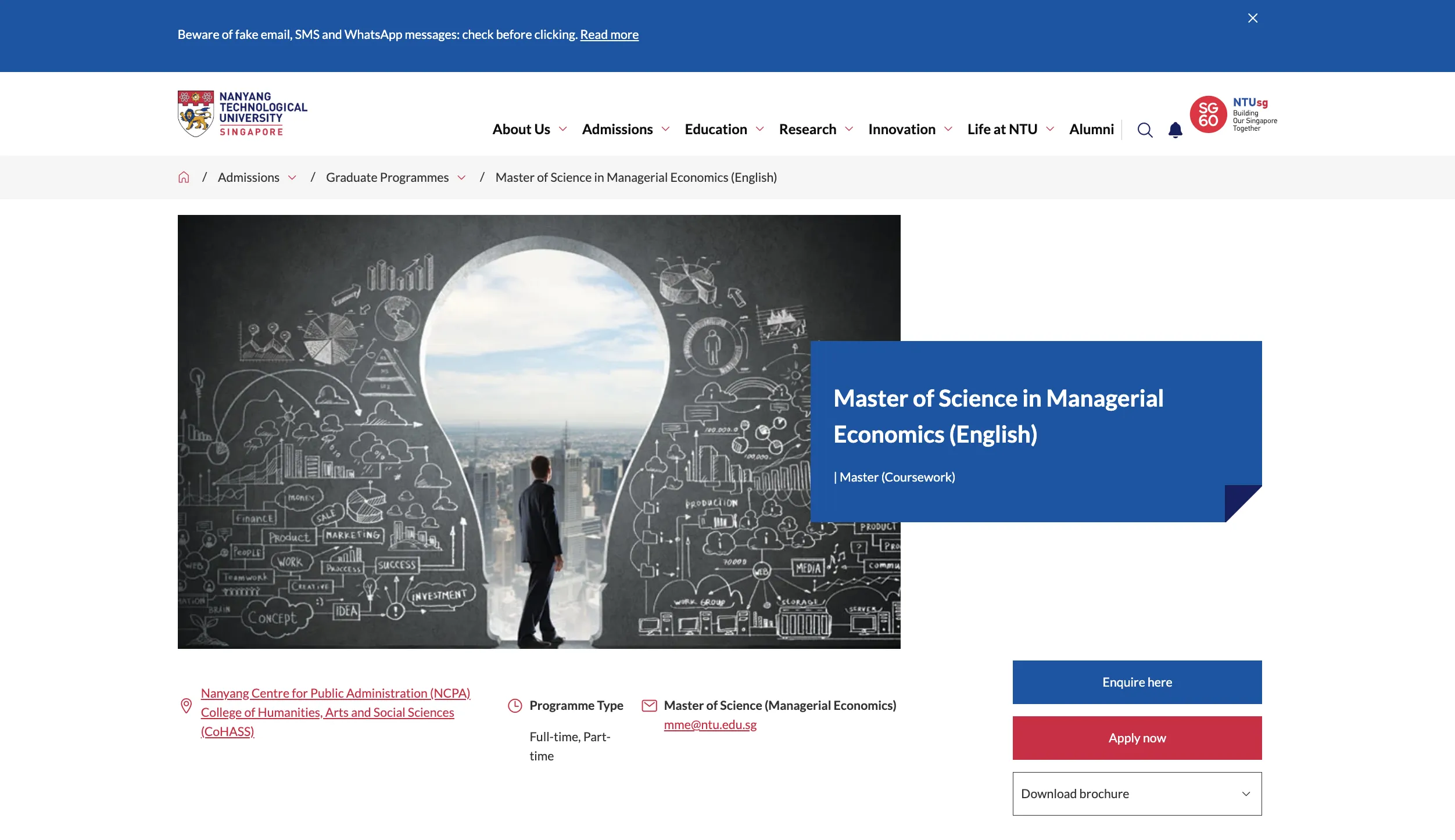1455x840 pixels.
Task: Click the search magnifier icon
Action: tap(1145, 130)
